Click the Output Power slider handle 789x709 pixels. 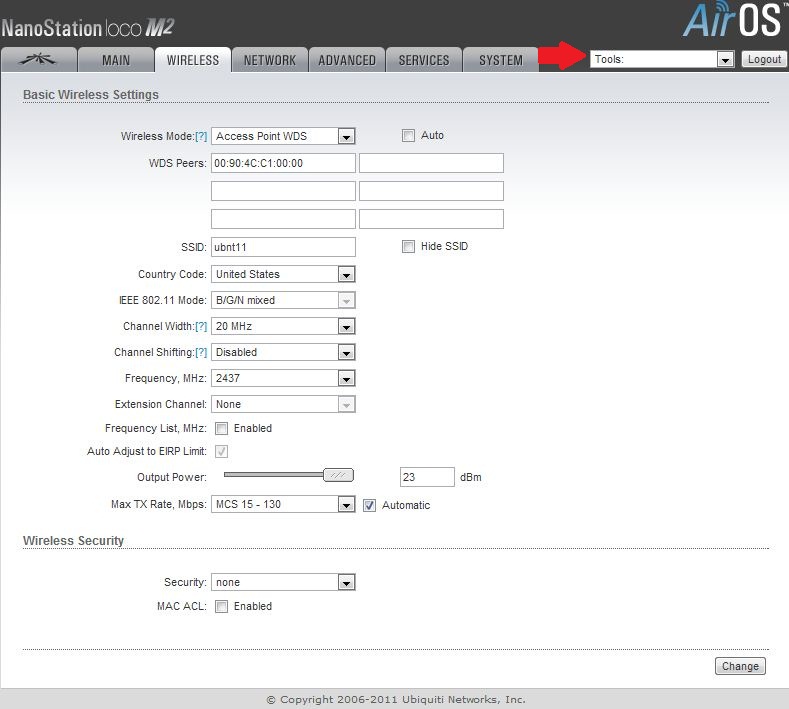coord(340,476)
